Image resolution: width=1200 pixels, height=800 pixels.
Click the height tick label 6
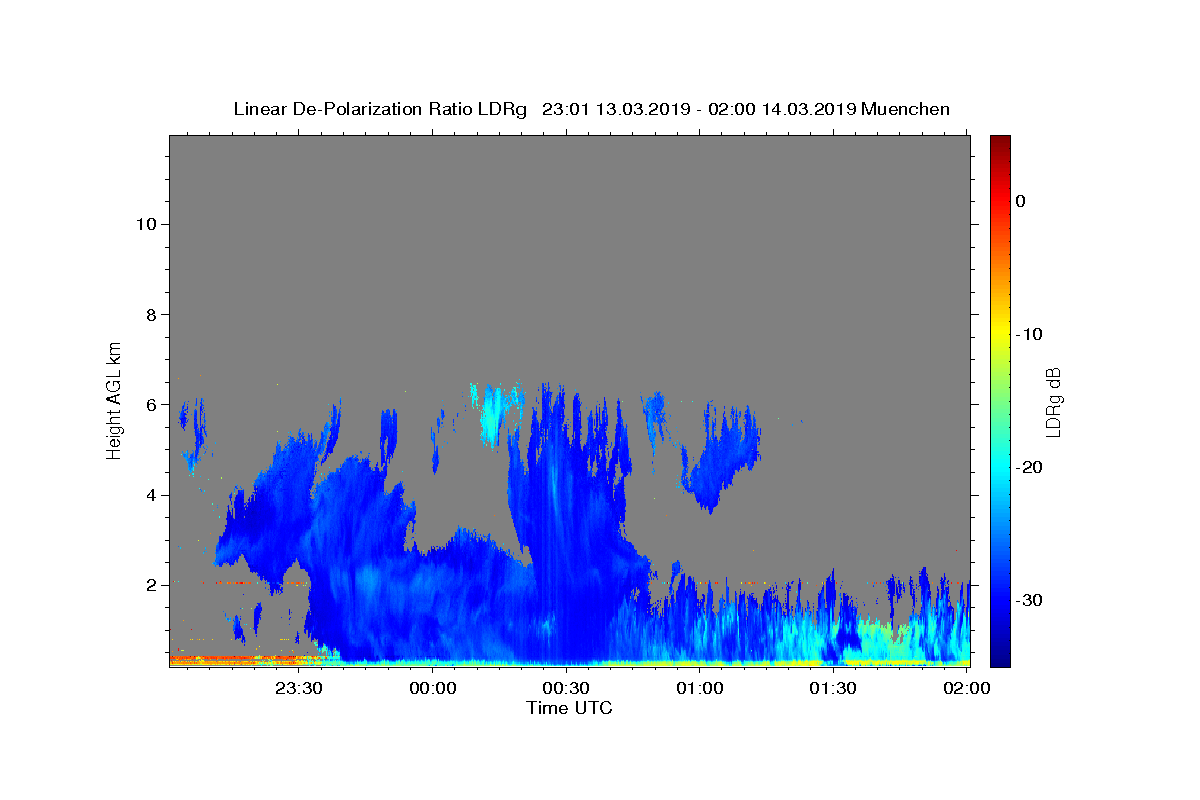[x=149, y=404]
